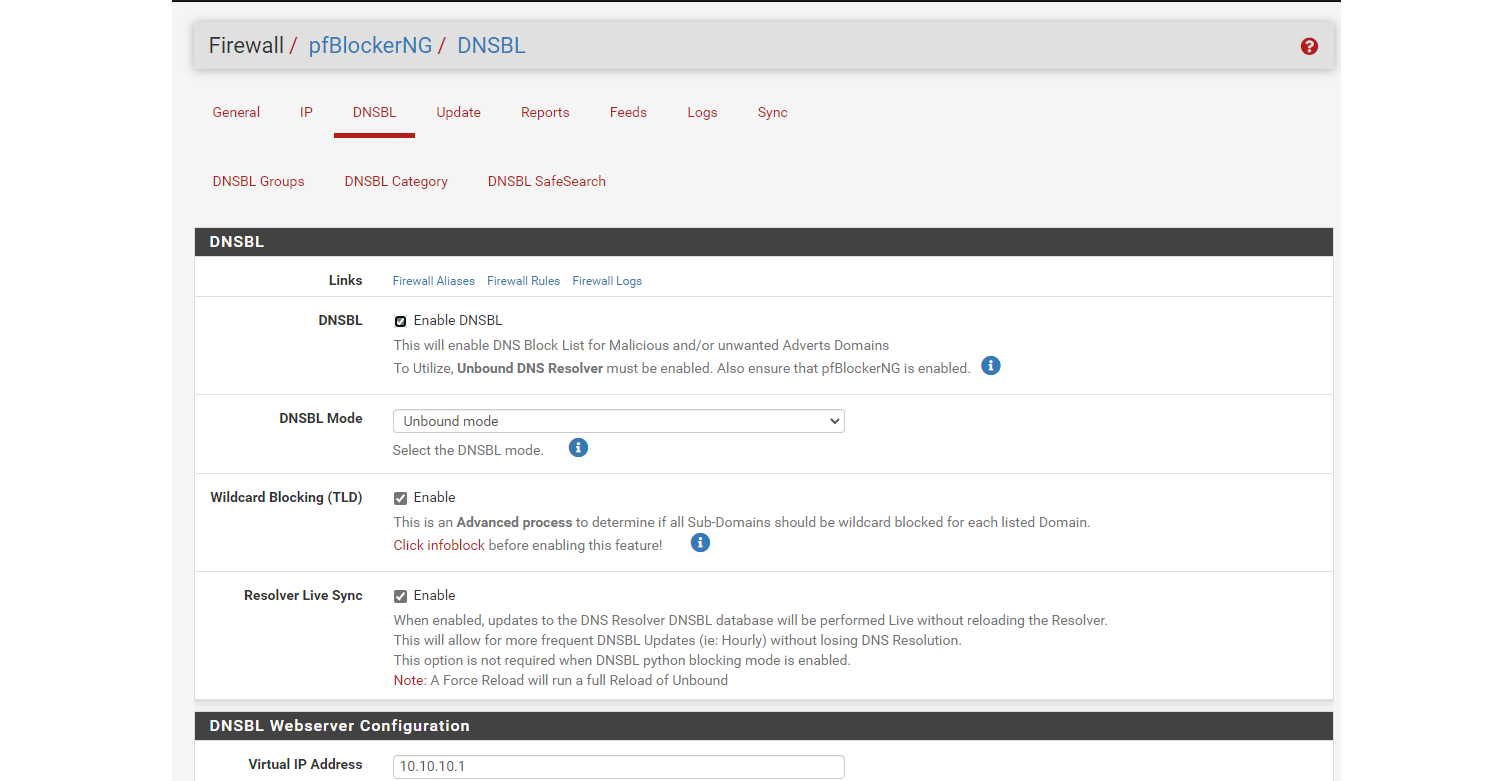Open the red help icon in header
Viewport: 1512px width, 781px height.
pos(1309,46)
